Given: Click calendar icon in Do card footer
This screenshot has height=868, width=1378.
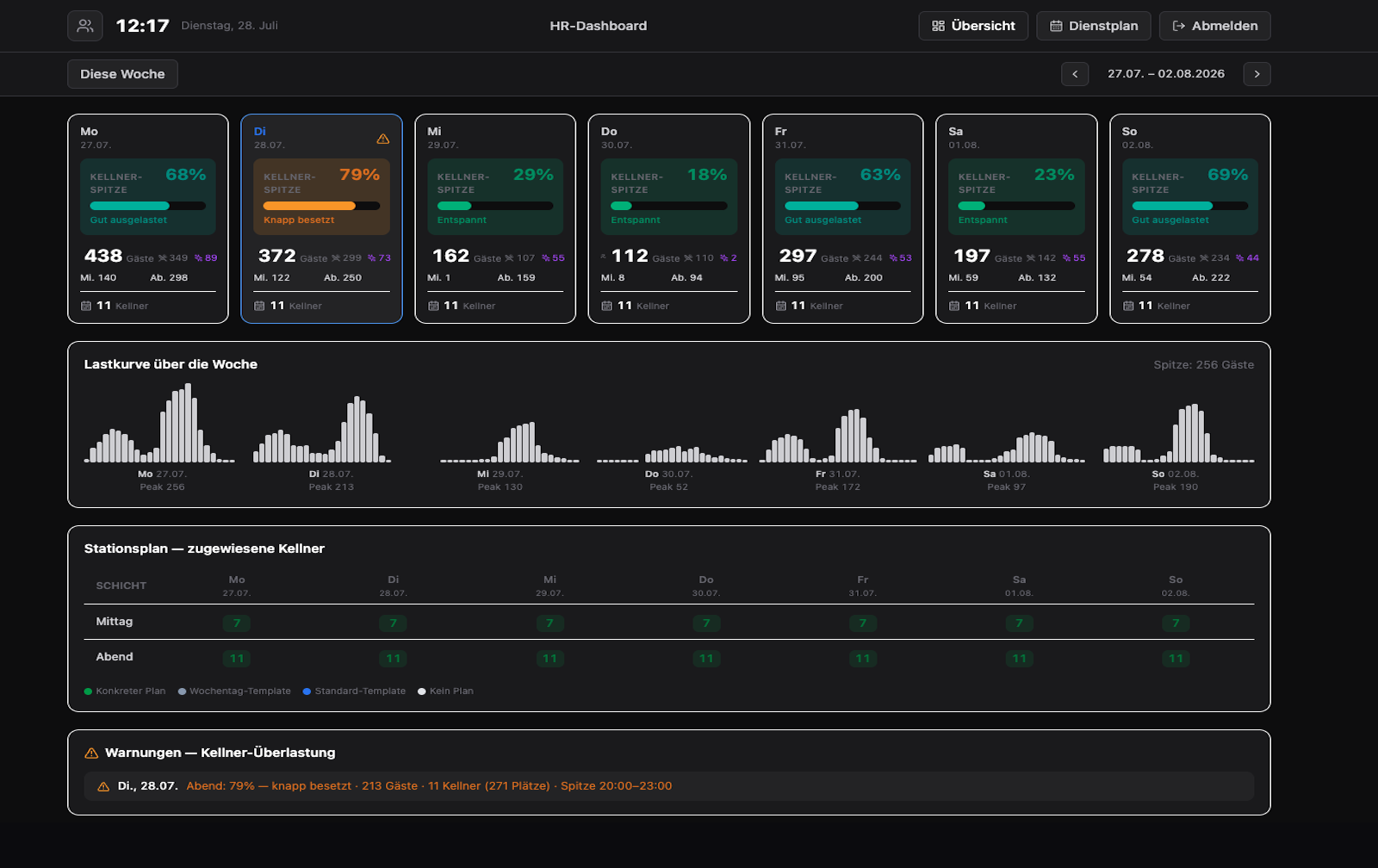Looking at the screenshot, I should [606, 306].
